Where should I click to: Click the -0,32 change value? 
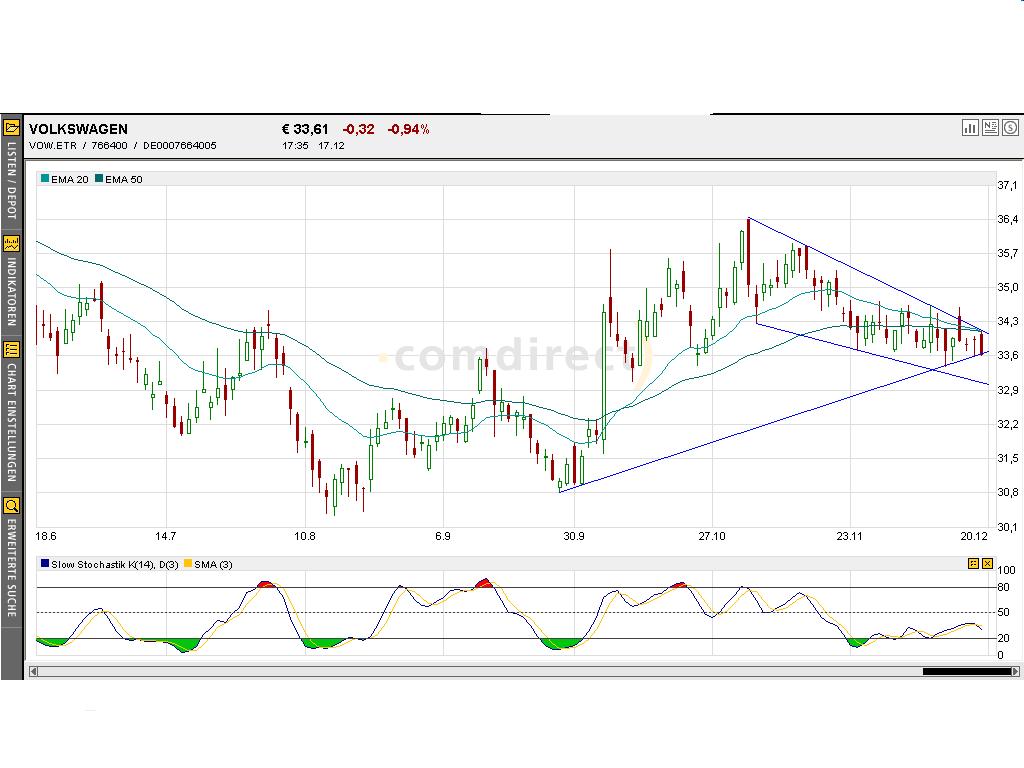pos(359,129)
